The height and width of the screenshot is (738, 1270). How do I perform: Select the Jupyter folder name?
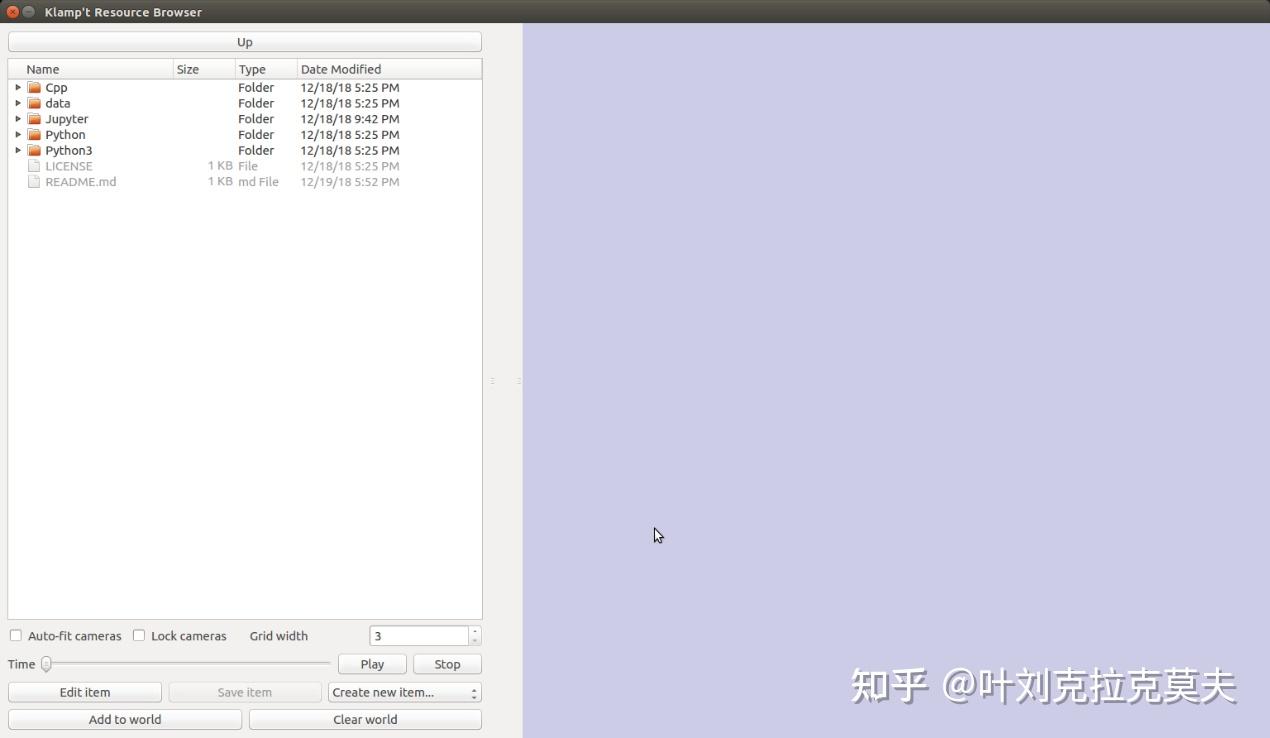[67, 119]
